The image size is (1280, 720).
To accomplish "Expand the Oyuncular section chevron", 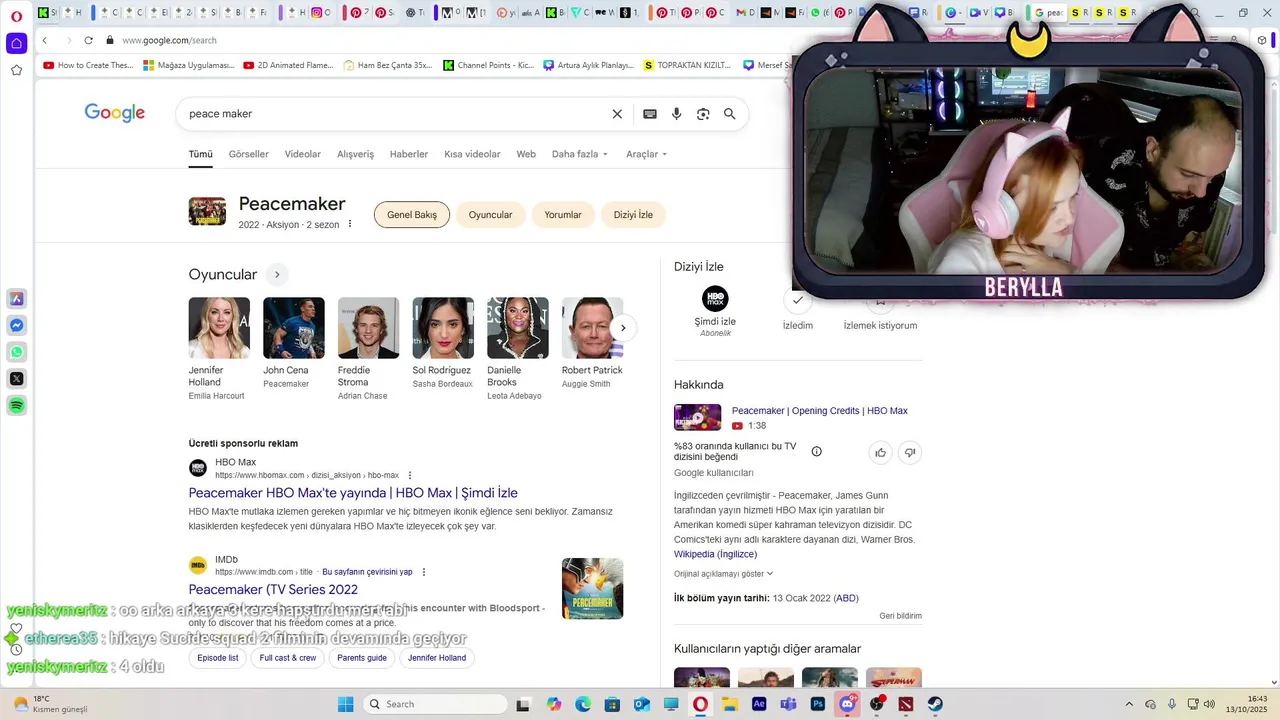I will point(277,274).
